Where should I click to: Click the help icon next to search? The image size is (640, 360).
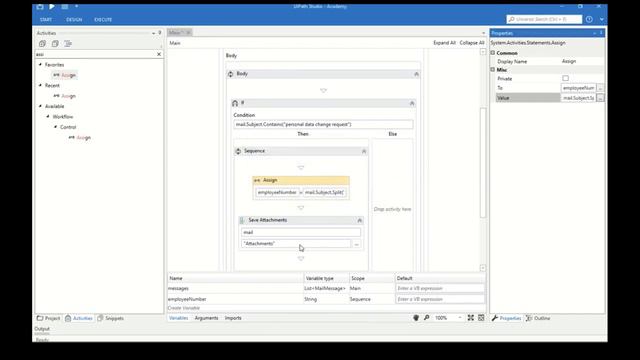coord(589,19)
